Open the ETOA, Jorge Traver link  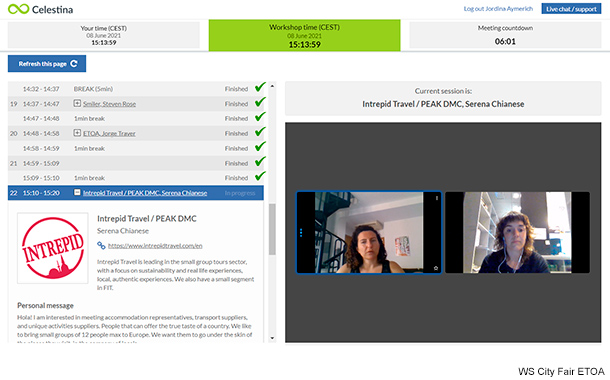click(109, 133)
